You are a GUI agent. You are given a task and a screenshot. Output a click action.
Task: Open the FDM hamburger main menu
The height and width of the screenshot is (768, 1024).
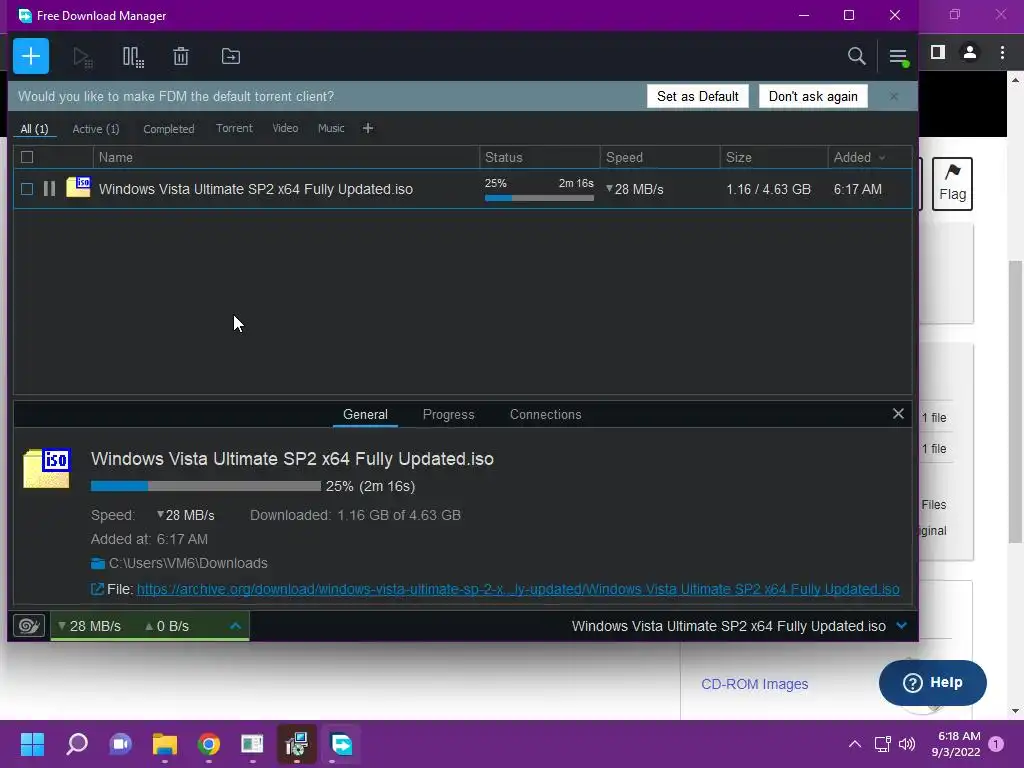pos(898,57)
